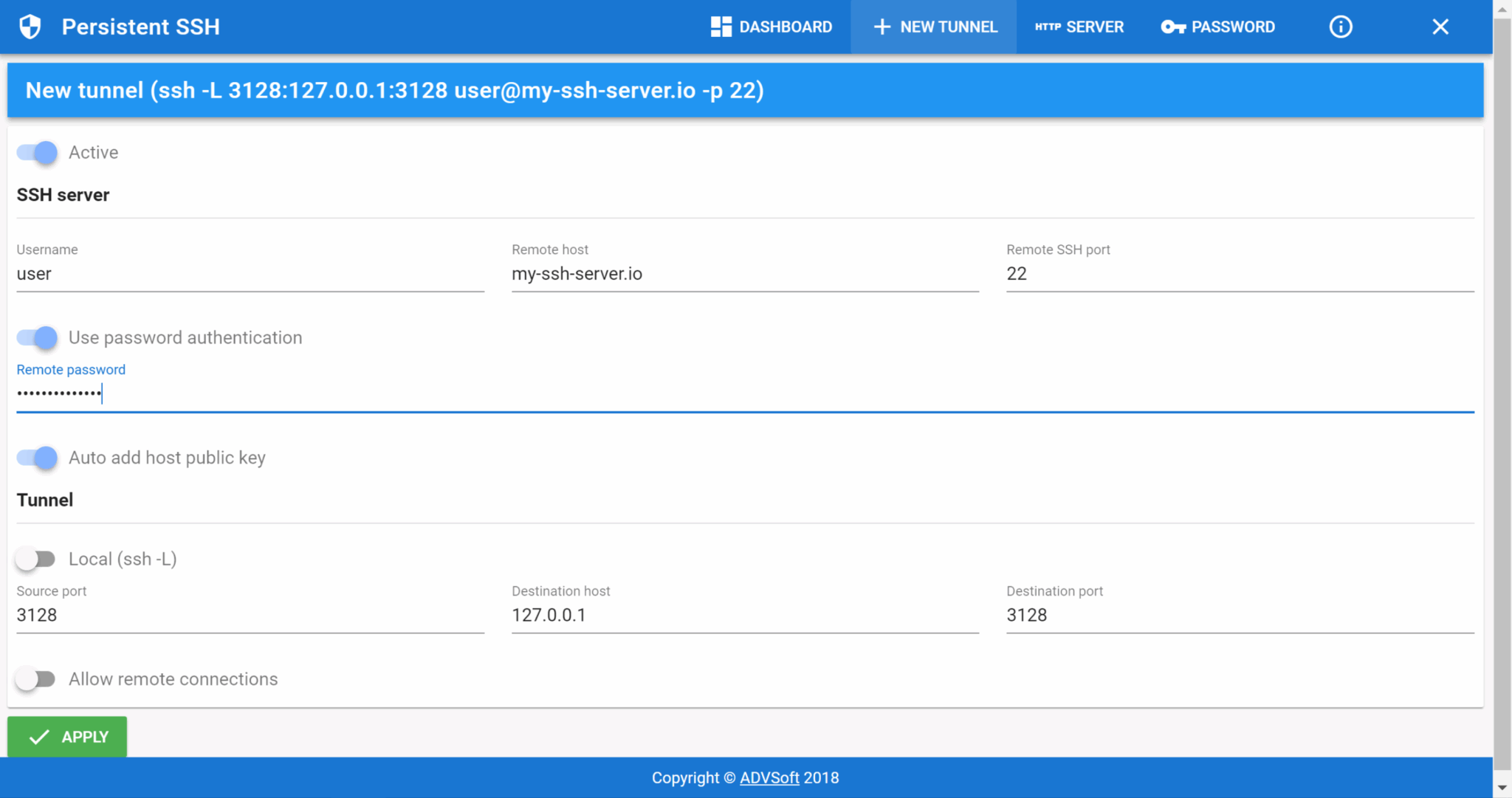Image resolution: width=1512 pixels, height=798 pixels.
Task: Enable the Local (ssh -L) toggle
Action: click(36, 559)
